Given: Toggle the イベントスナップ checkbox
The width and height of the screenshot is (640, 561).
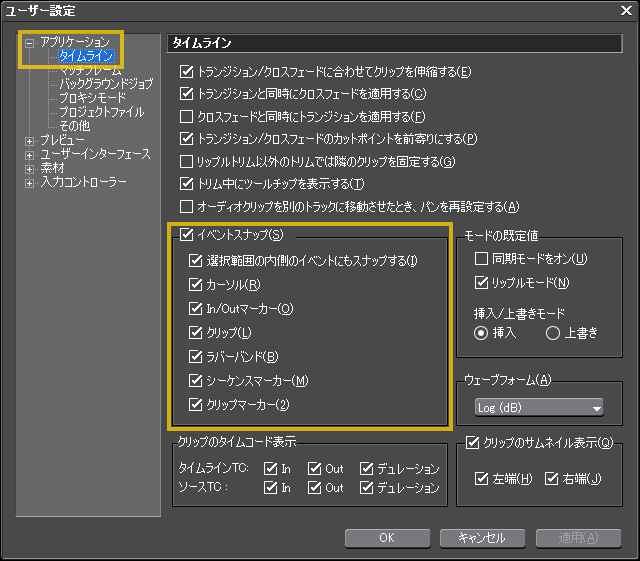Looking at the screenshot, I should tap(187, 235).
